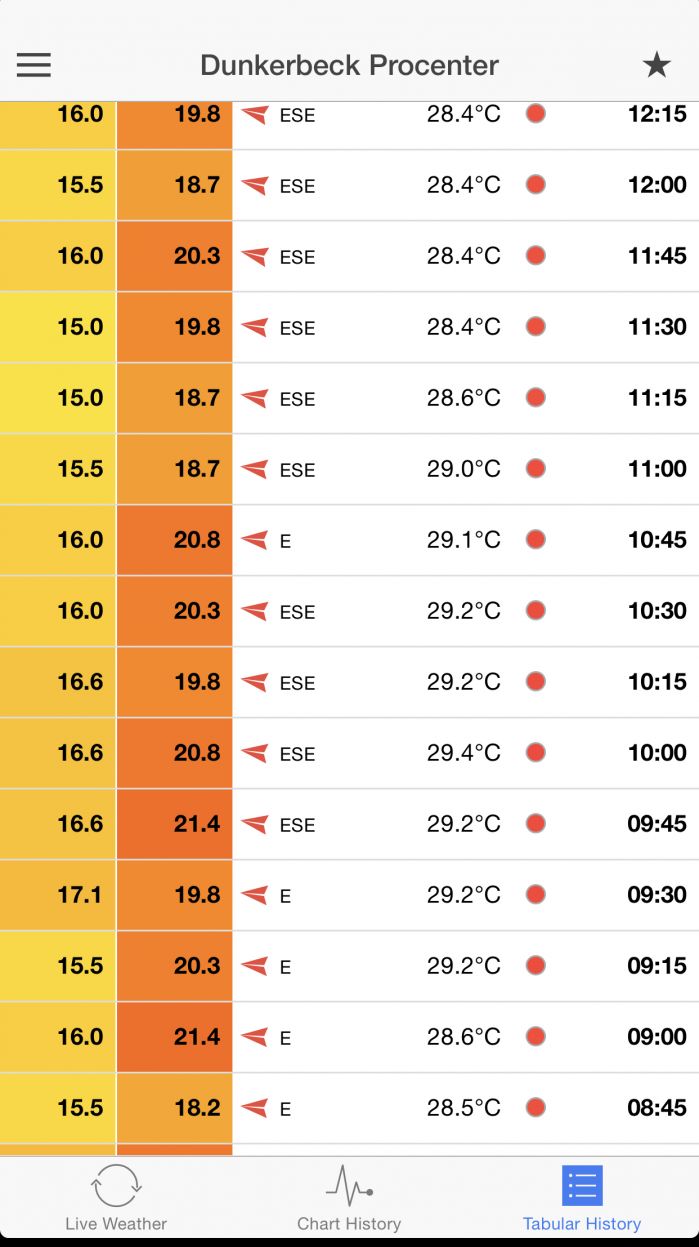Image resolution: width=699 pixels, height=1247 pixels.
Task: Switch to the Chart History tab label
Action: (x=349, y=1223)
